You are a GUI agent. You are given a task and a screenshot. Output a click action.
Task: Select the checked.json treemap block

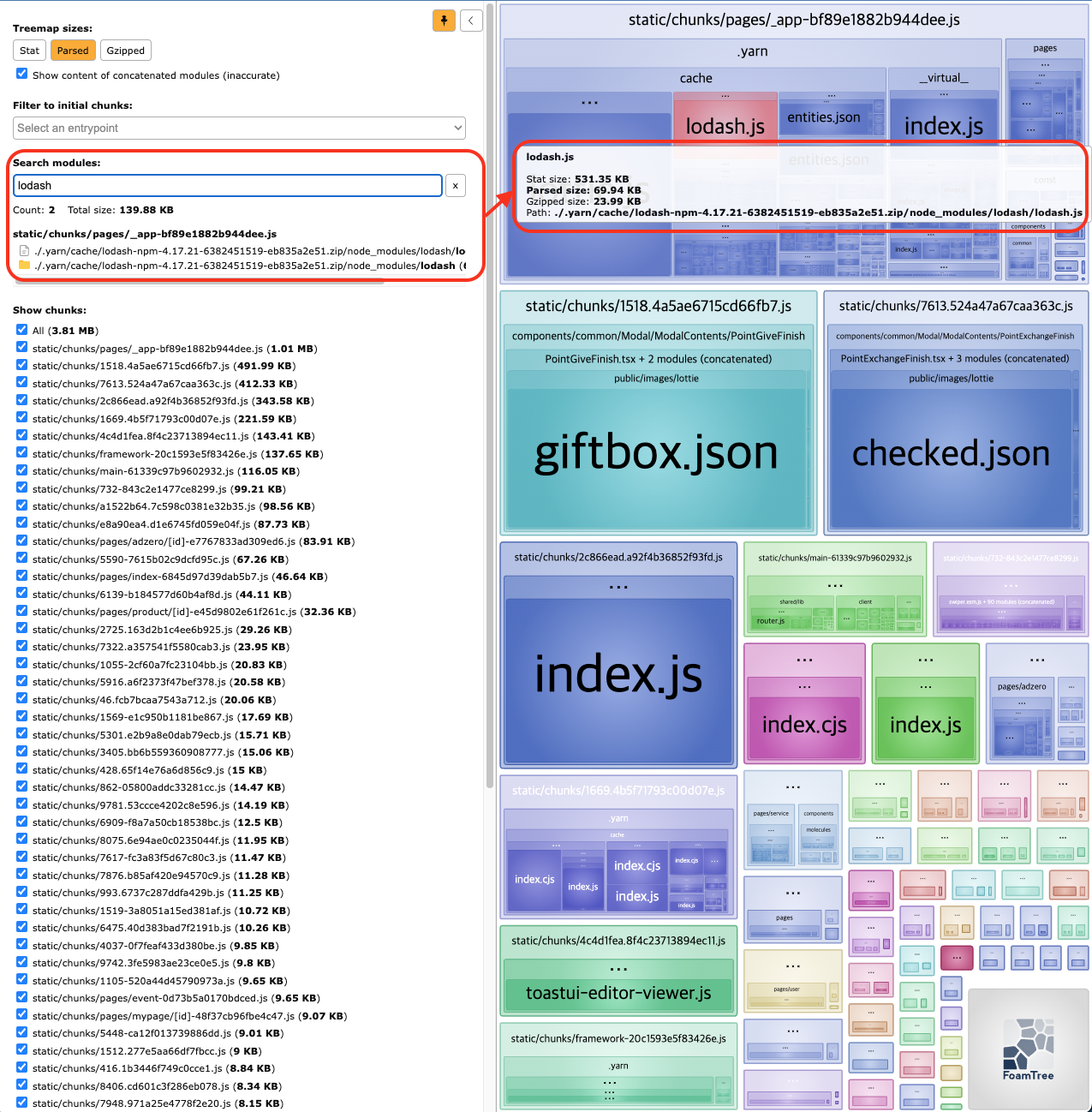point(951,454)
